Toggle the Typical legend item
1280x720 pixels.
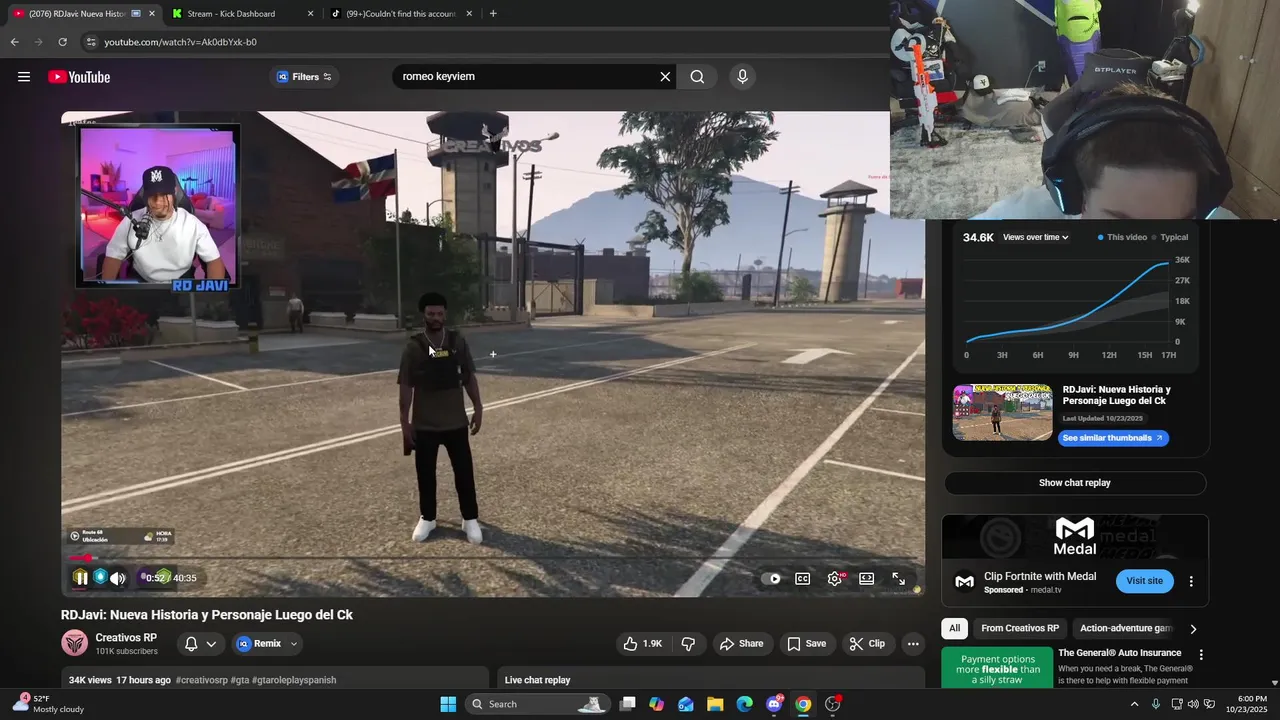click(x=1170, y=238)
